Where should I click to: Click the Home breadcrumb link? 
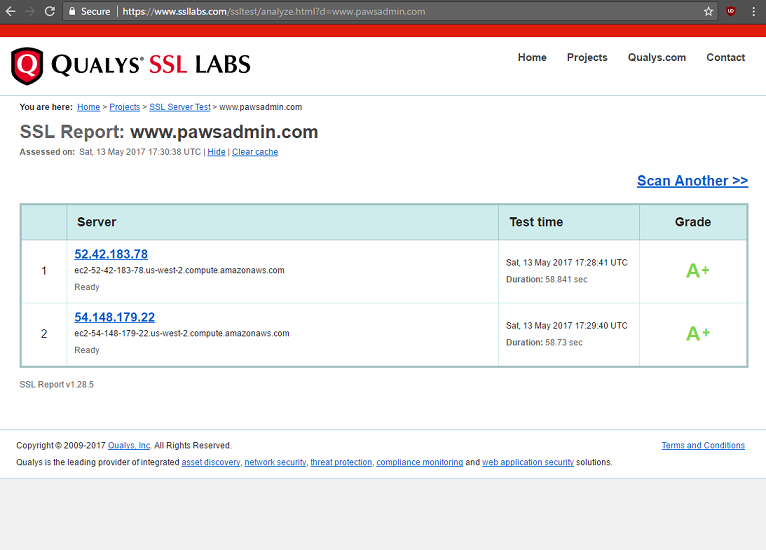click(88, 107)
